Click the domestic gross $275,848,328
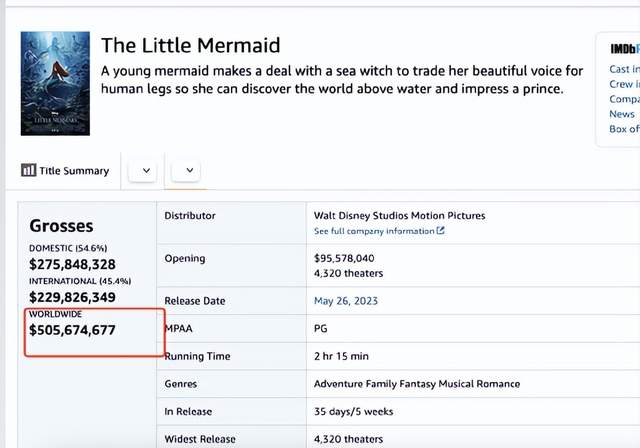 [72, 264]
